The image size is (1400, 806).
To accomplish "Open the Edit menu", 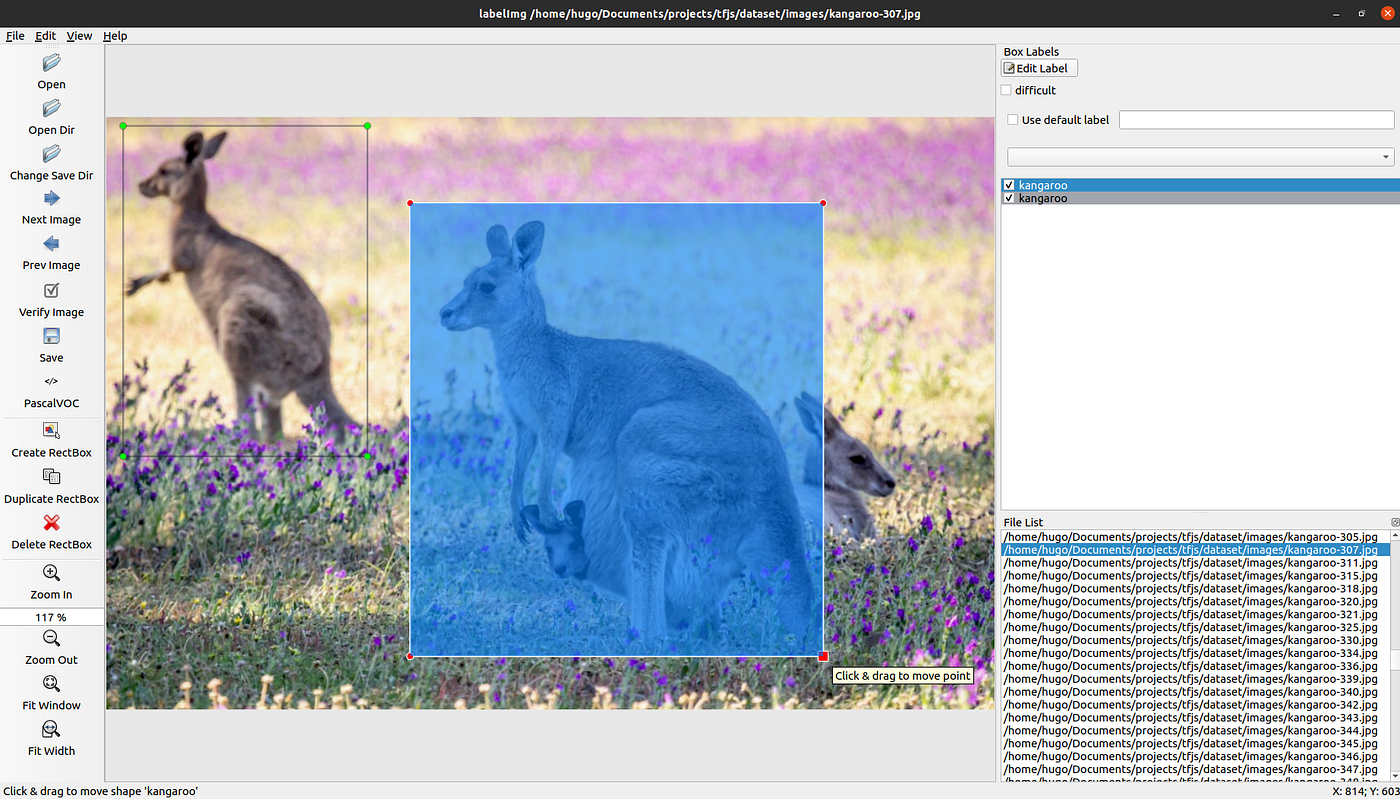I will click(x=45, y=36).
